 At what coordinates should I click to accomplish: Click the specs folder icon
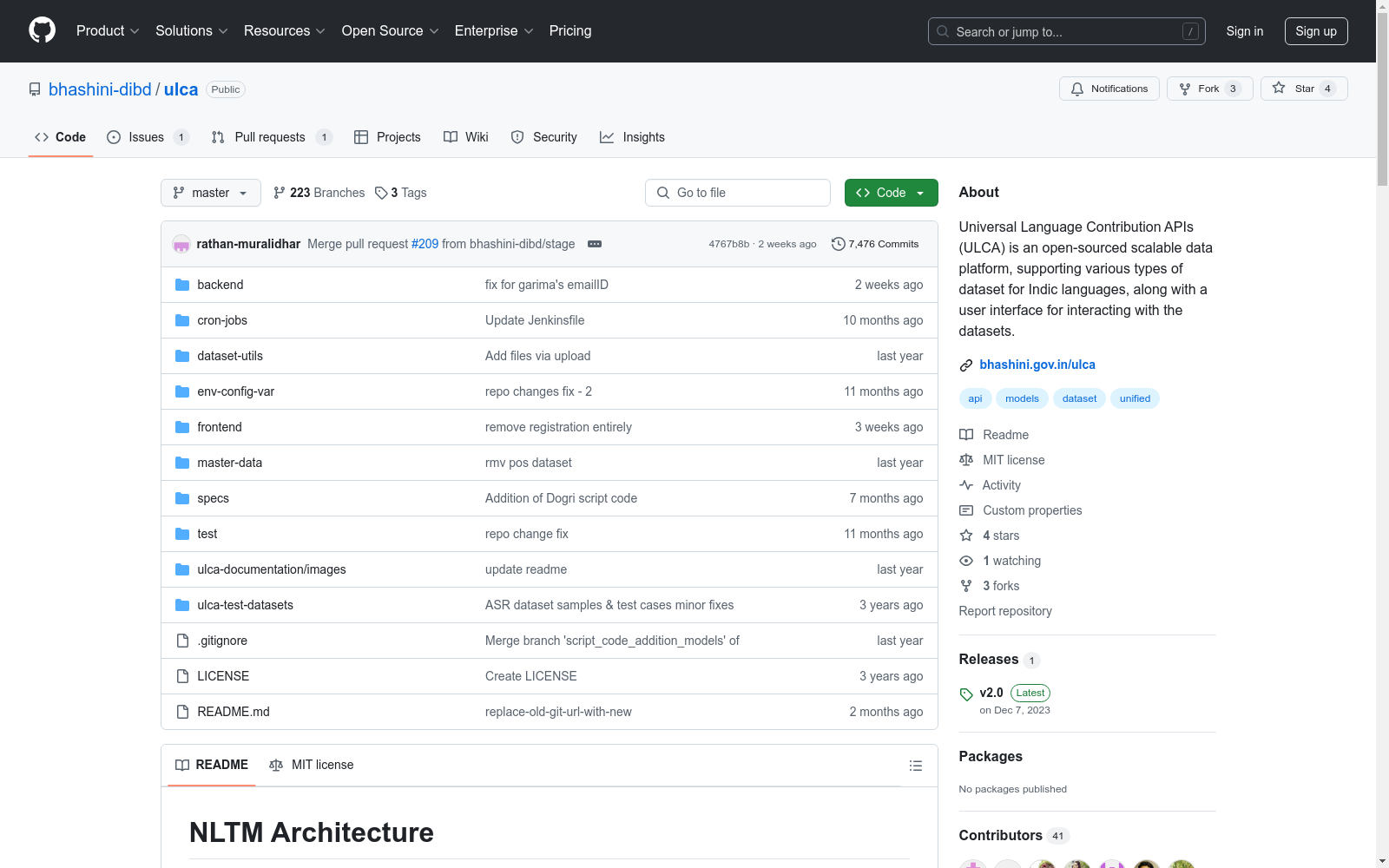[x=182, y=498]
